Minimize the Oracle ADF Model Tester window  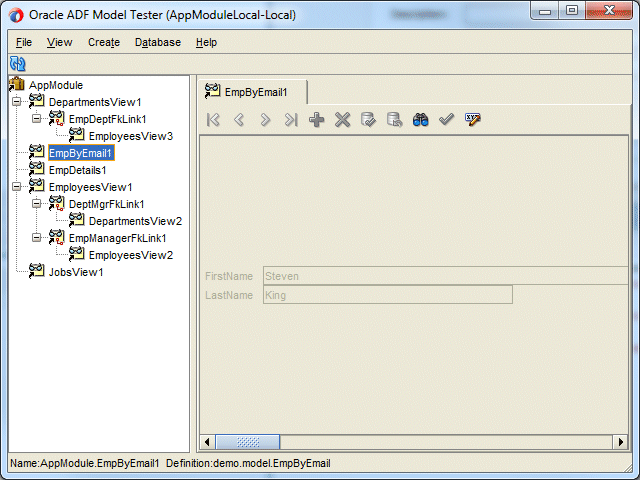(x=544, y=11)
